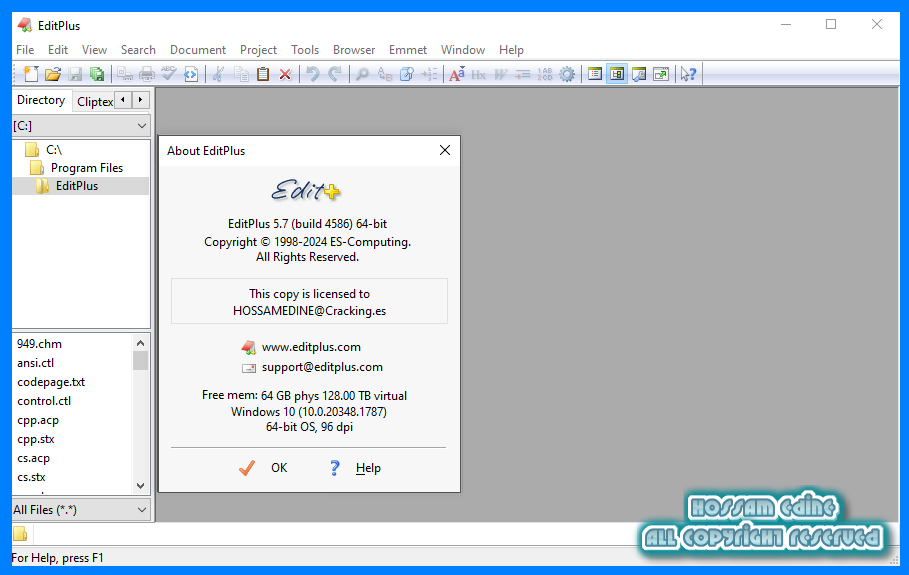Open the www.editplus.com link
Viewport: 909px width, 575px height.
(x=311, y=347)
